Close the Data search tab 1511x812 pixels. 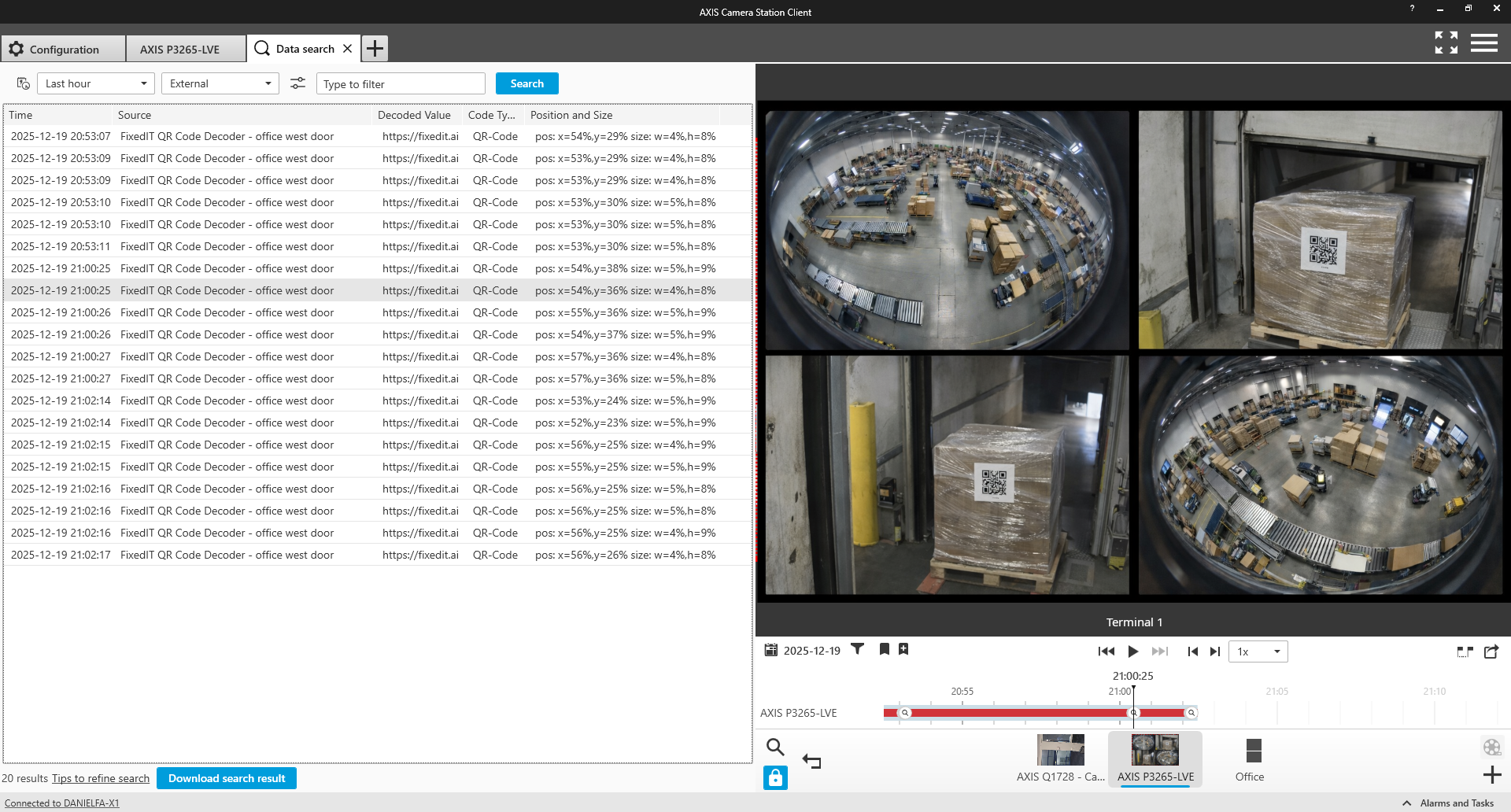tap(347, 49)
